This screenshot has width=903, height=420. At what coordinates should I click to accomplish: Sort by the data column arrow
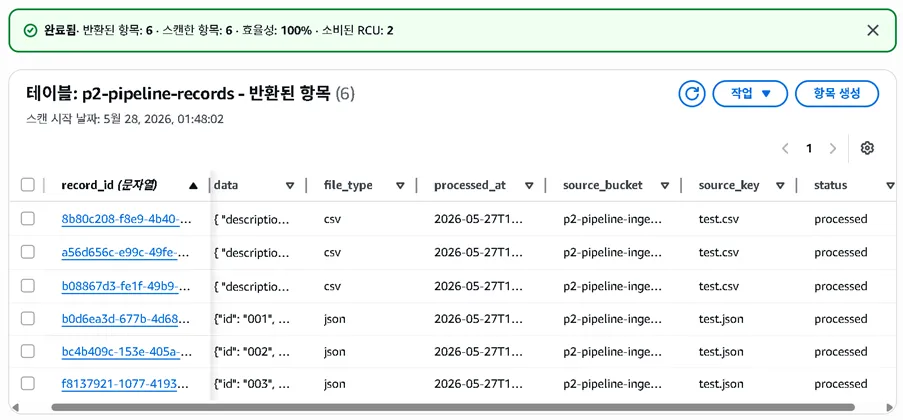[290, 186]
